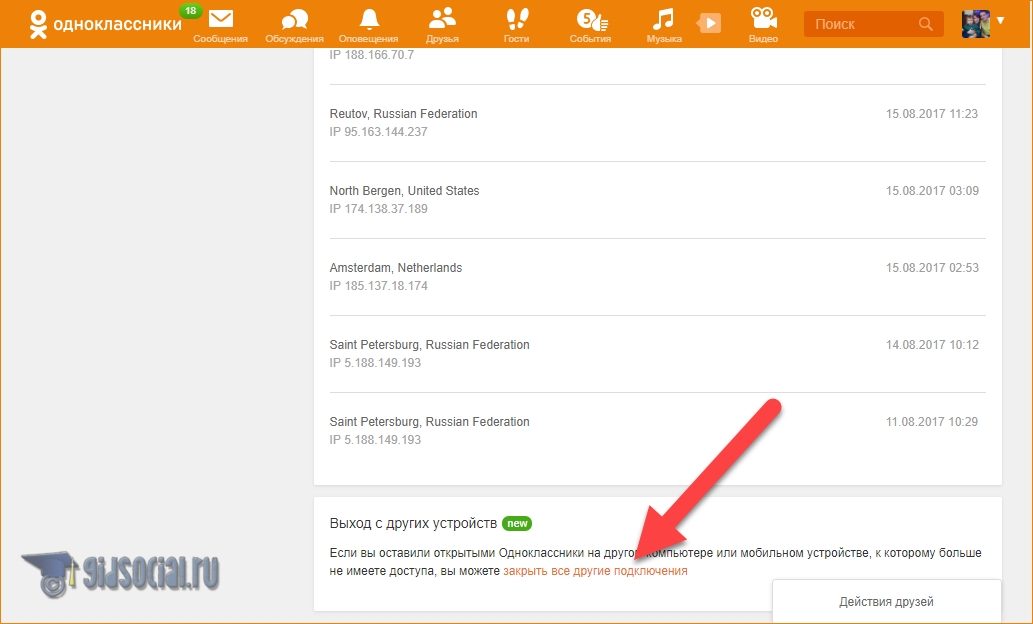The width and height of the screenshot is (1033, 624).
Task: Open Сообщения envelope icon
Action: coord(220,19)
